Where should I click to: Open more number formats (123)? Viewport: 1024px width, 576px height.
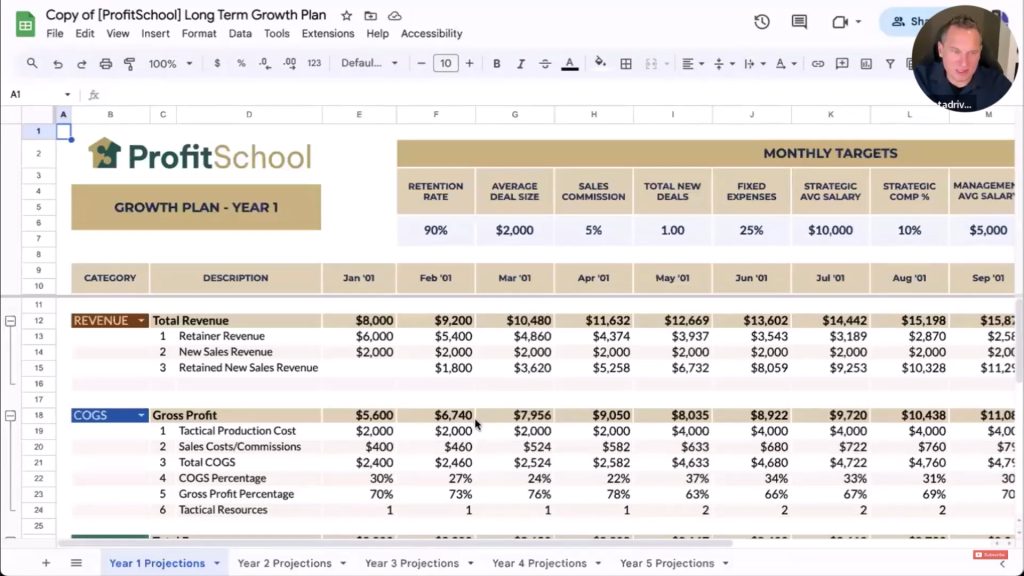pos(314,63)
